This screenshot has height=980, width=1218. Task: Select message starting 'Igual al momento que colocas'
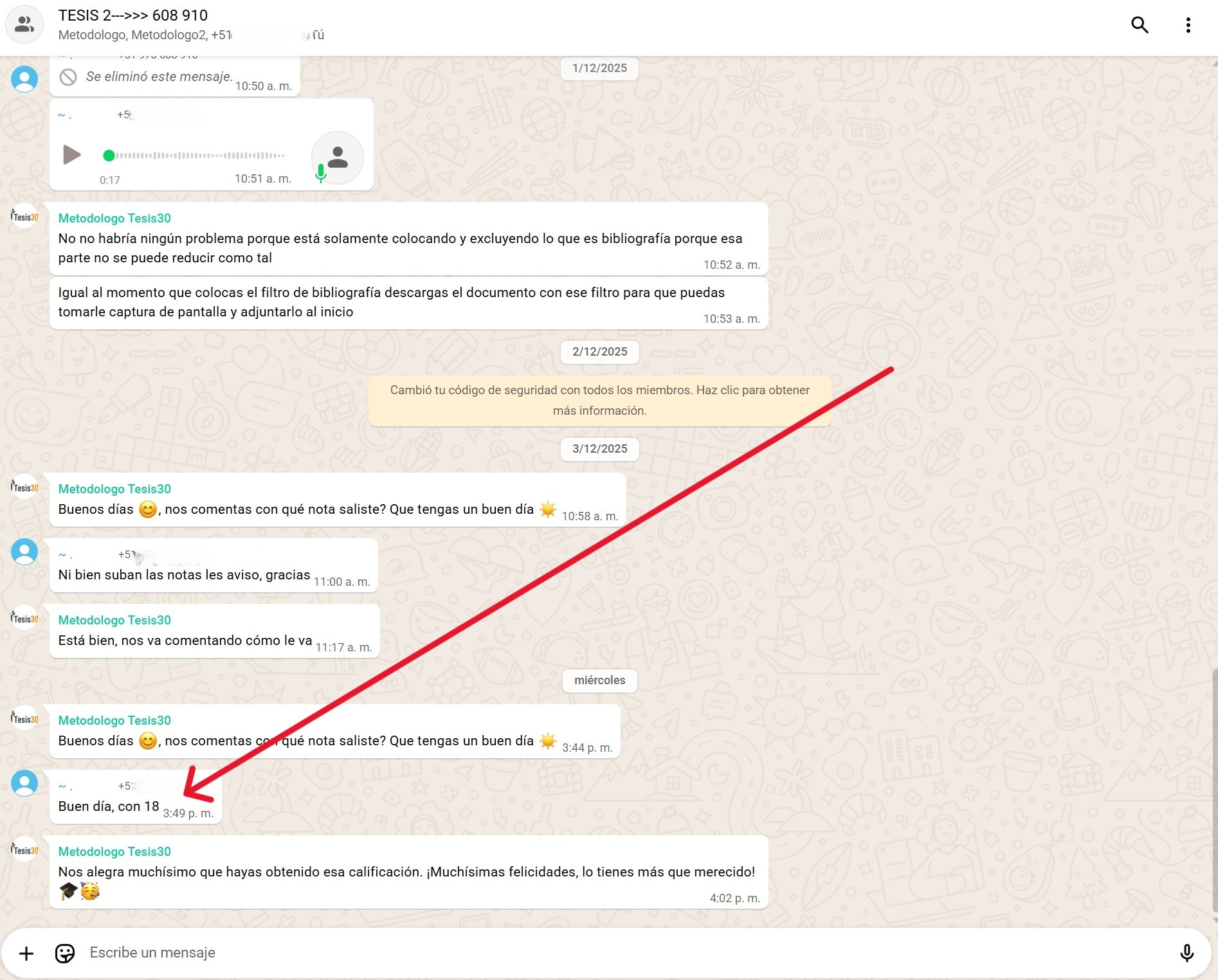(409, 303)
